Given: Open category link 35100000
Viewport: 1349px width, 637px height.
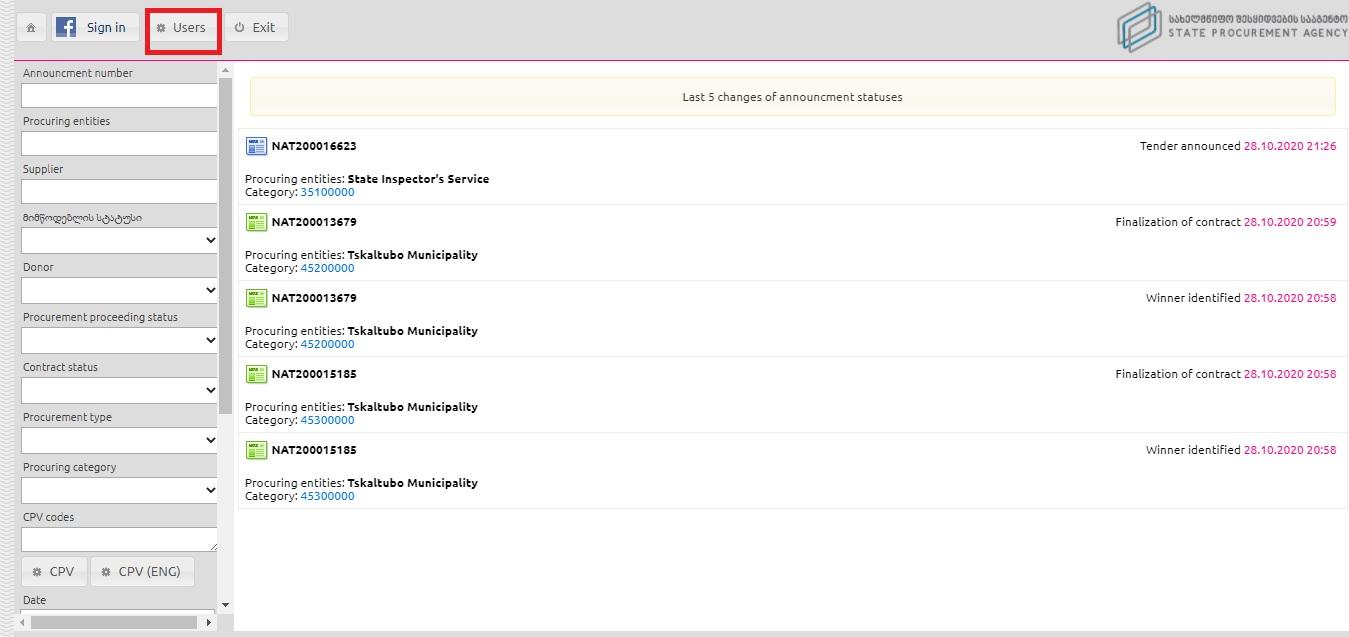Looking at the screenshot, I should (x=327, y=192).
